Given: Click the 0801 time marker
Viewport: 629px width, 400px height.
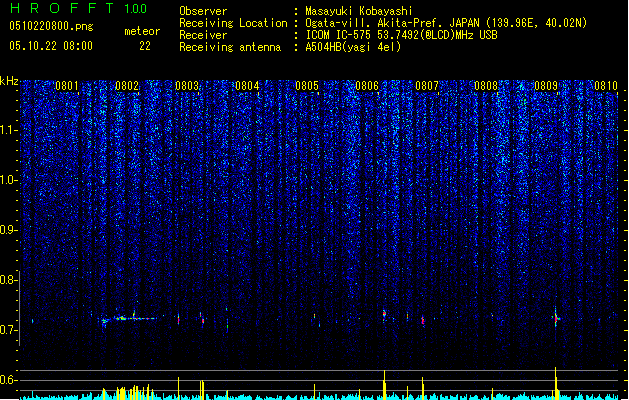Looking at the screenshot, I should pos(67,86).
